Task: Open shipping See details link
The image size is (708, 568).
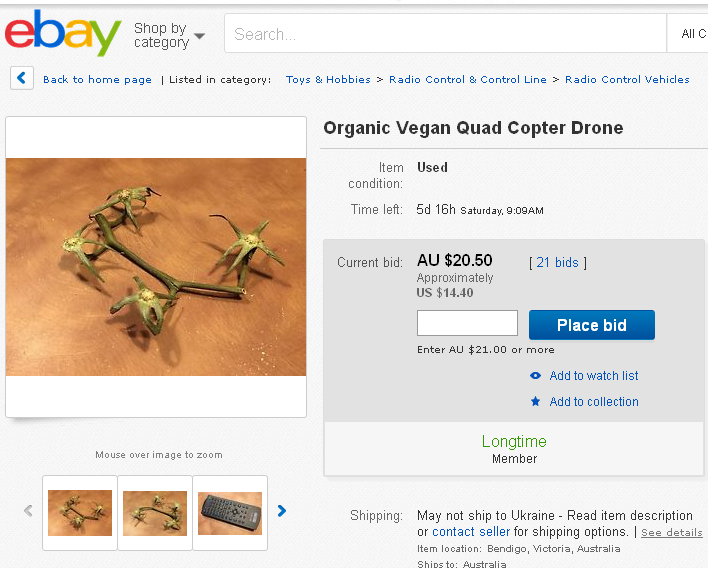Action: pos(672,533)
